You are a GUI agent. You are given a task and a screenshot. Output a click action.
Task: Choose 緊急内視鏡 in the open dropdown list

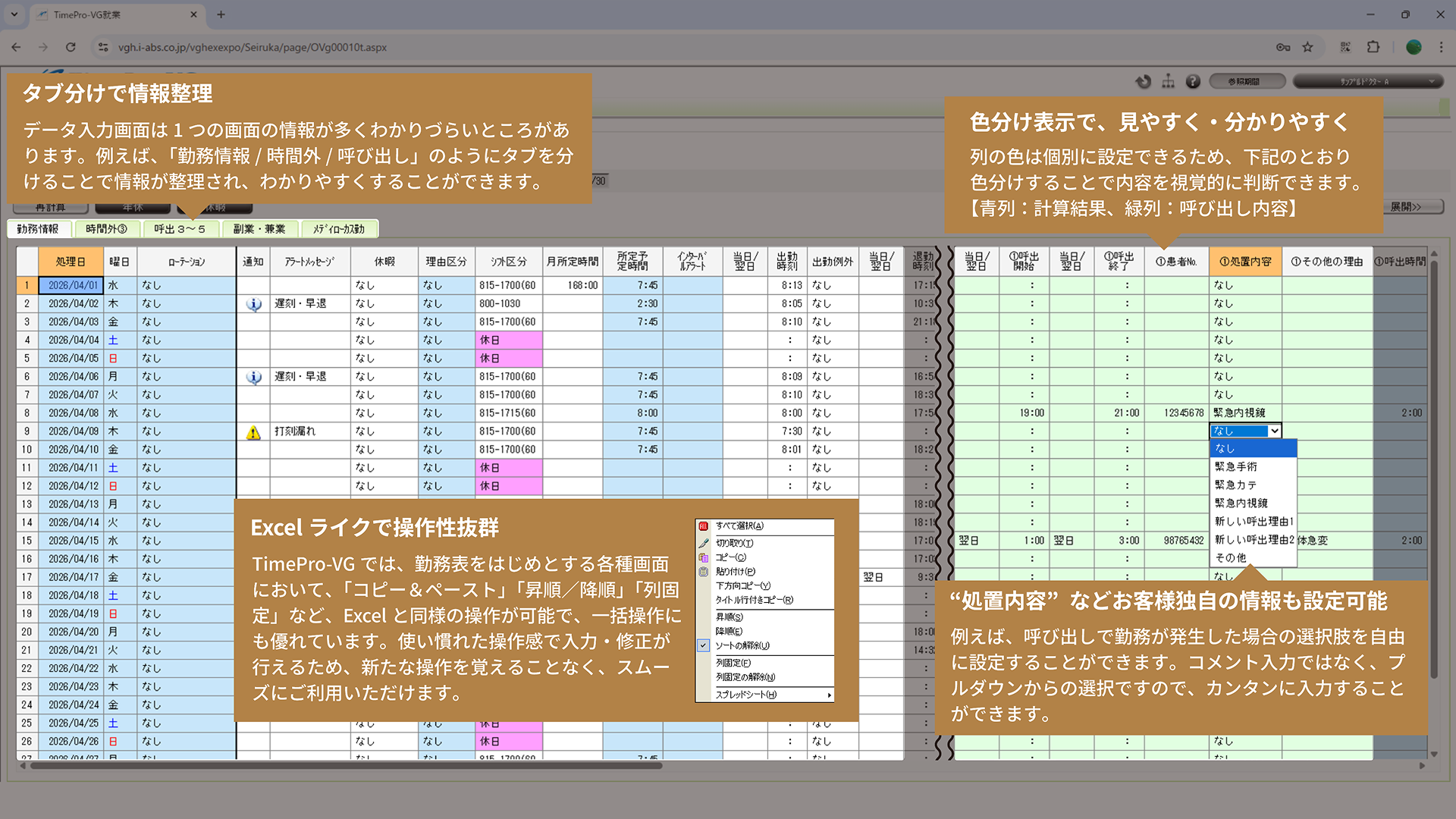(x=1253, y=504)
